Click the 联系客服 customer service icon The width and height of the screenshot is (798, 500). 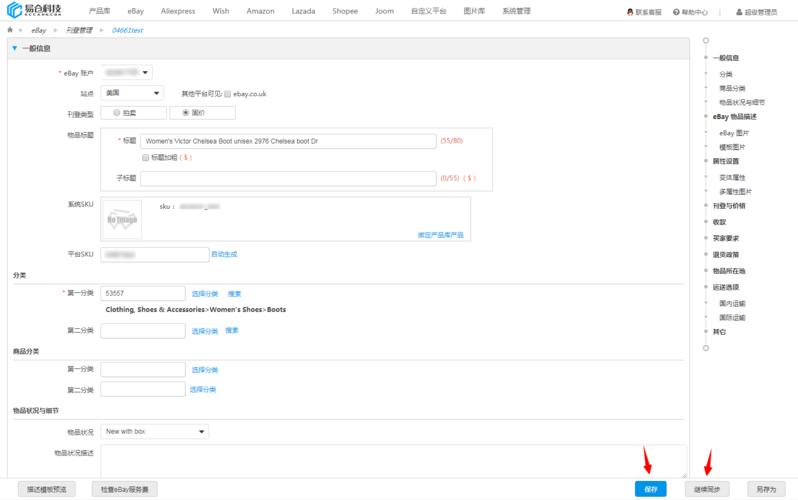click(630, 12)
